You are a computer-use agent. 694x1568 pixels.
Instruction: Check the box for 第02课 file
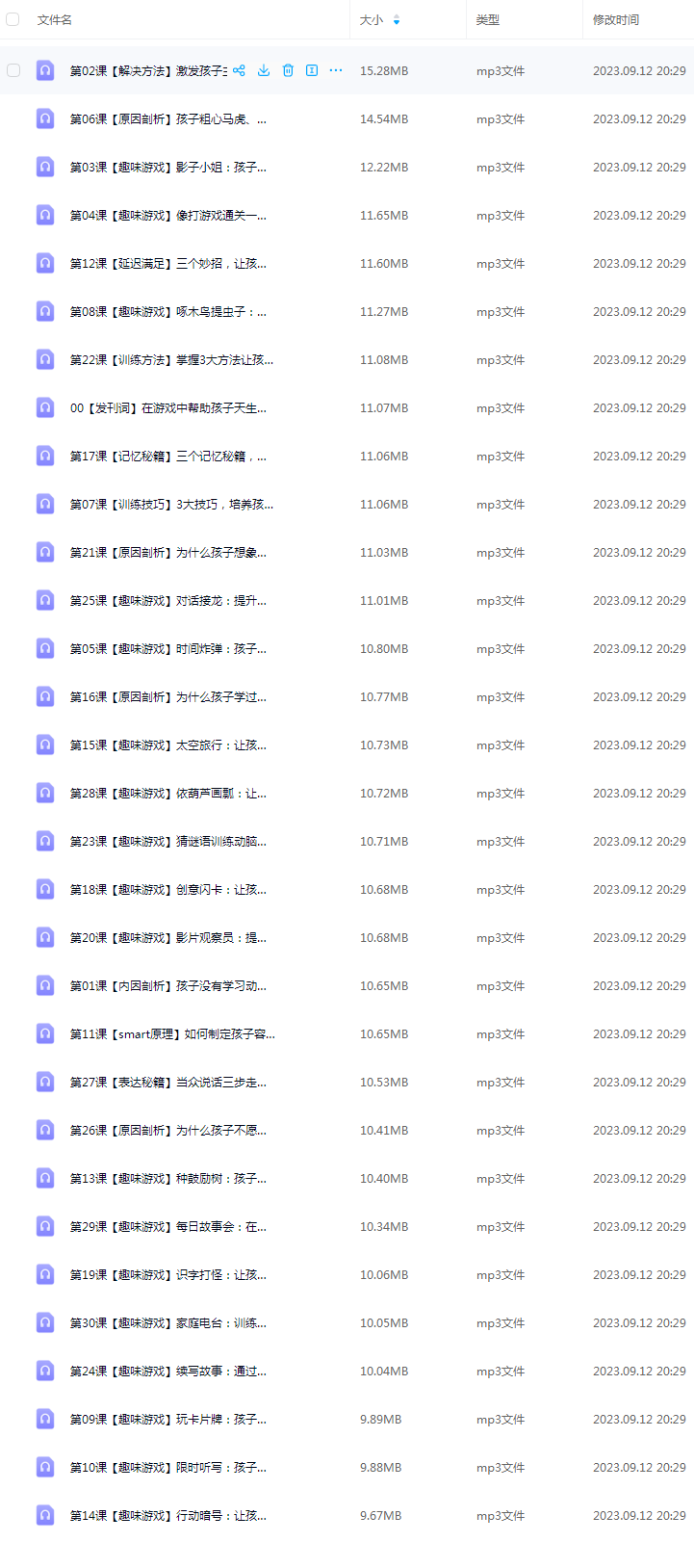13,70
